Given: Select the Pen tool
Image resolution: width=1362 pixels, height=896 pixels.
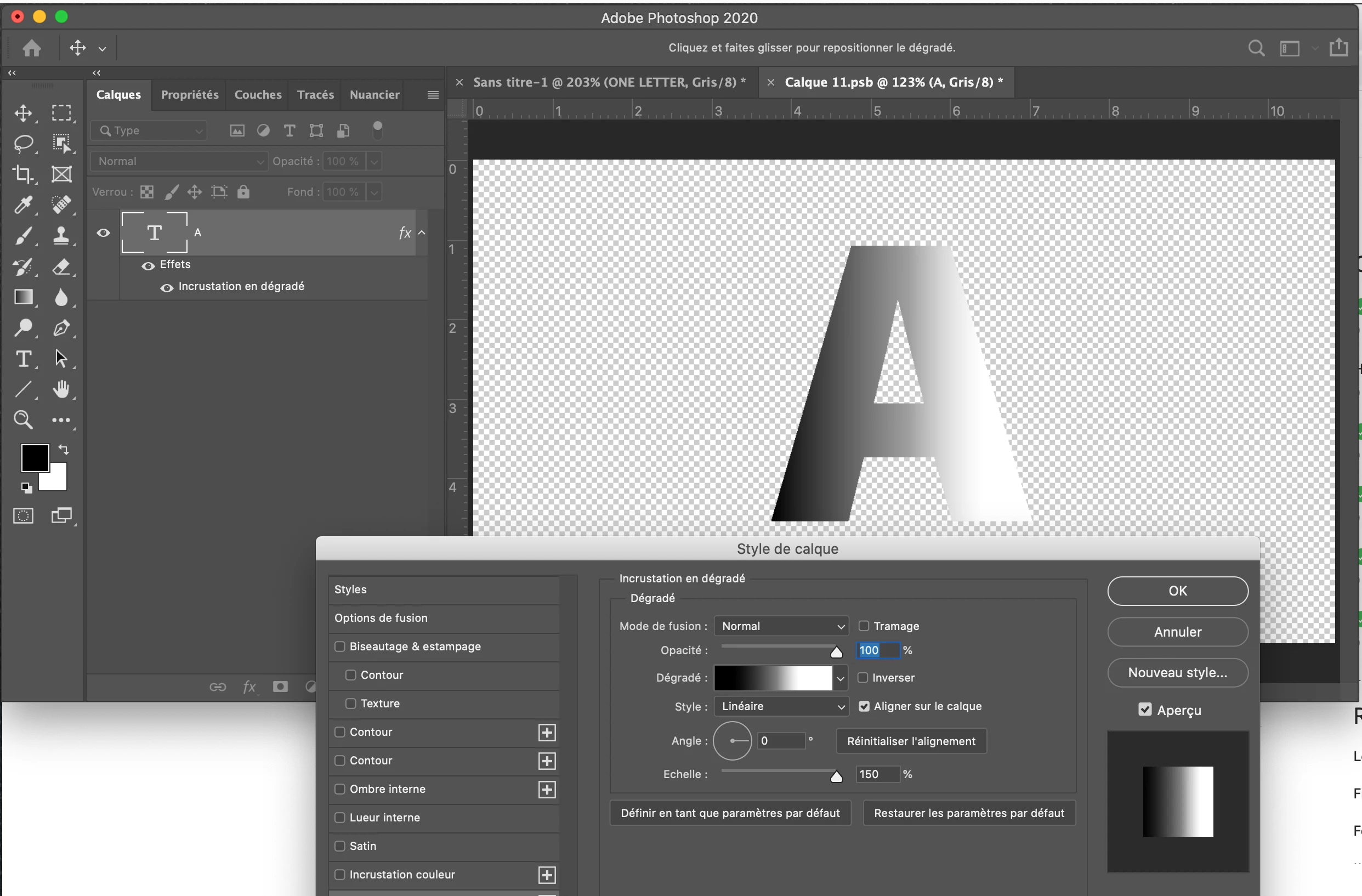Looking at the screenshot, I should [61, 328].
